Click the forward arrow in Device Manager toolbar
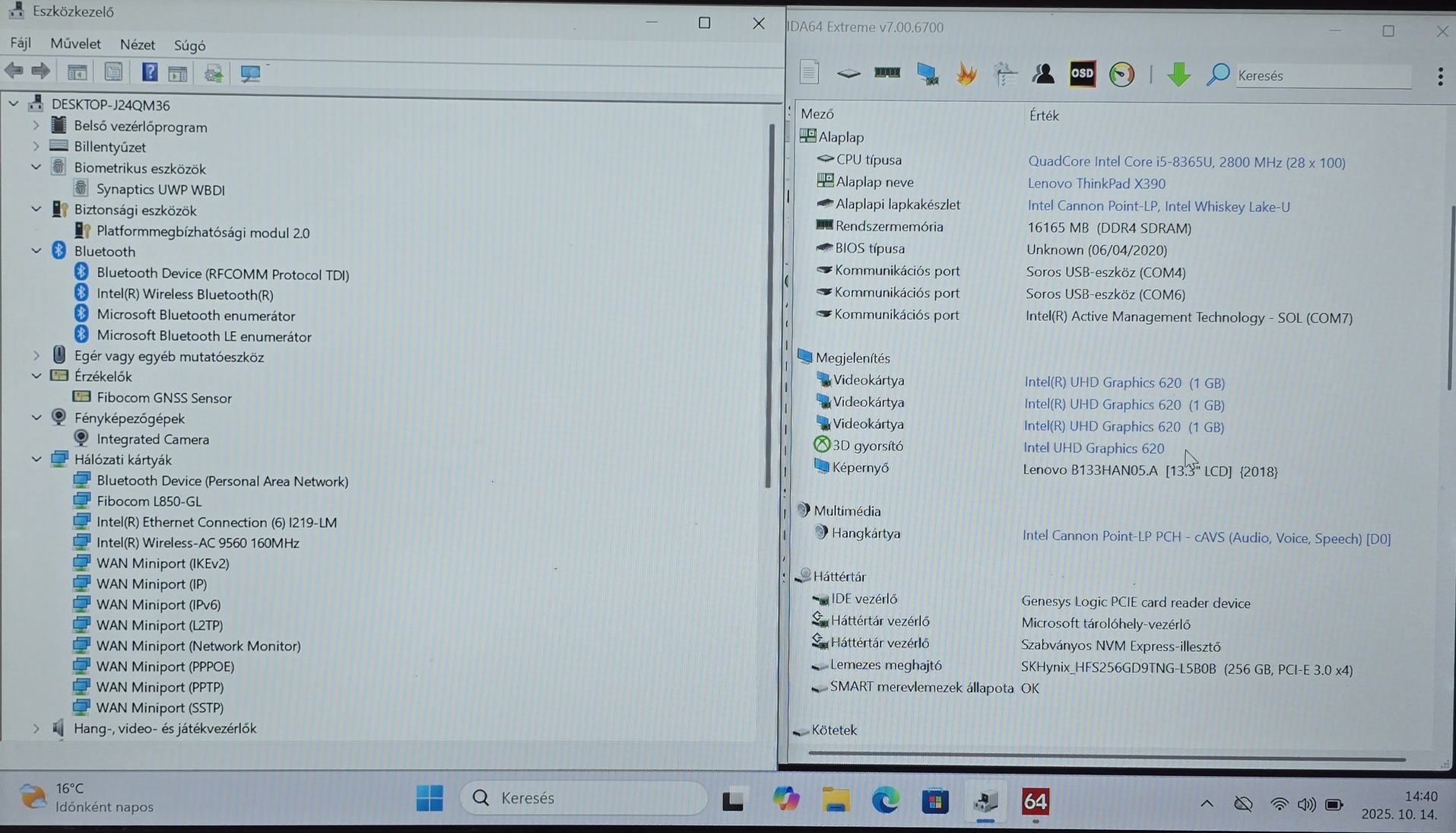The width and height of the screenshot is (1456, 833). [41, 72]
